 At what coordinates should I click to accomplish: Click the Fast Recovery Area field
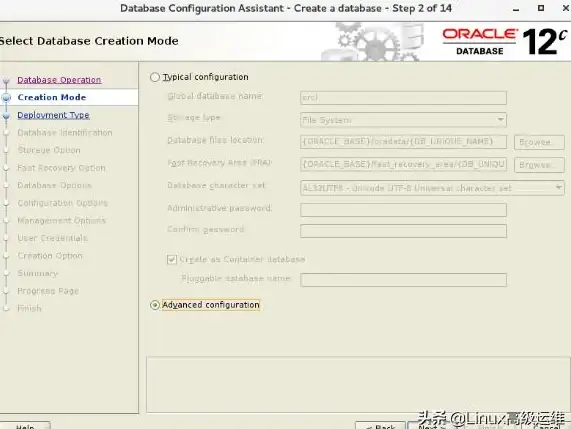403,164
